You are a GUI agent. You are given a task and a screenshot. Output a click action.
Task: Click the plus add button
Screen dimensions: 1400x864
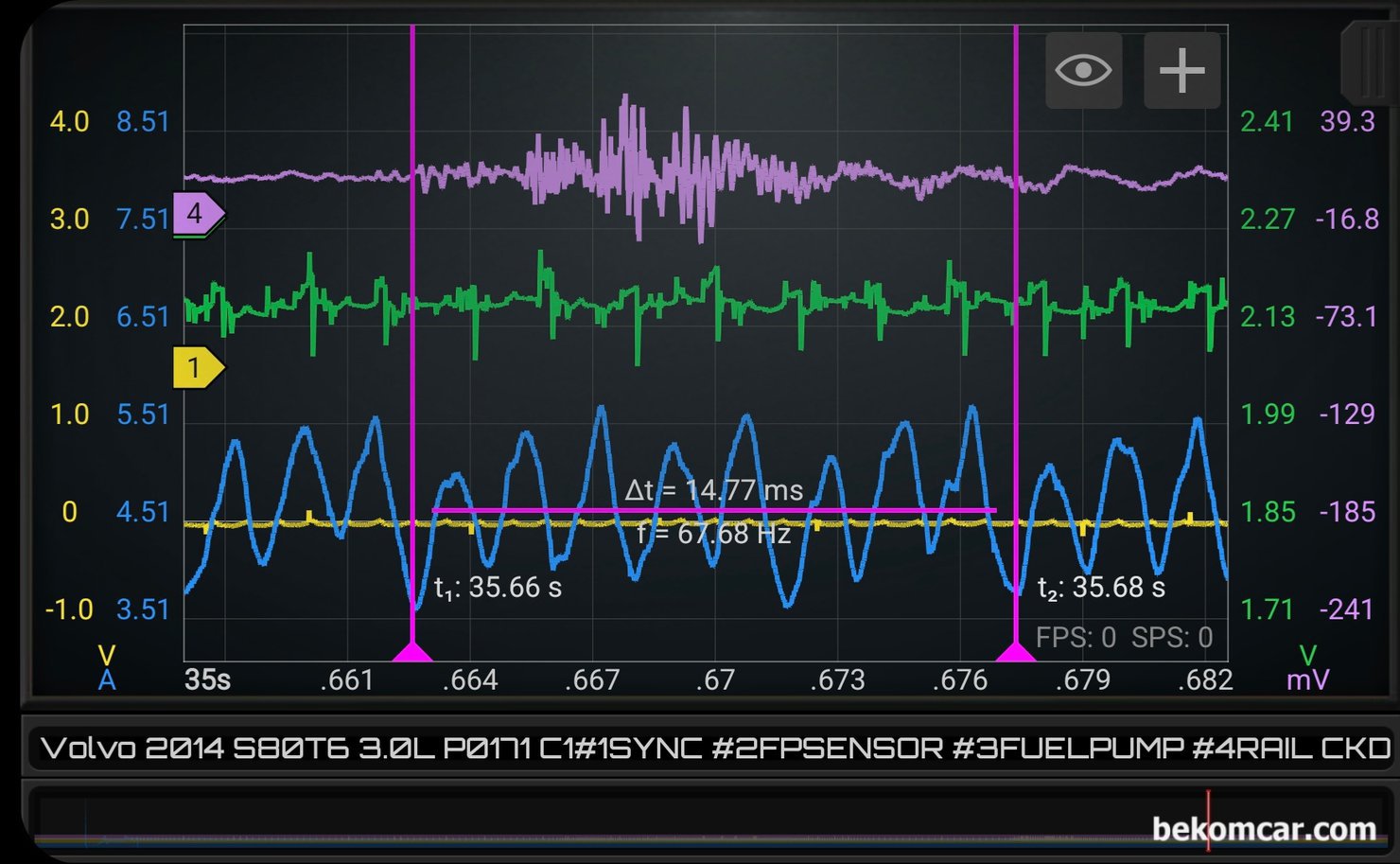pyautogui.click(x=1182, y=70)
